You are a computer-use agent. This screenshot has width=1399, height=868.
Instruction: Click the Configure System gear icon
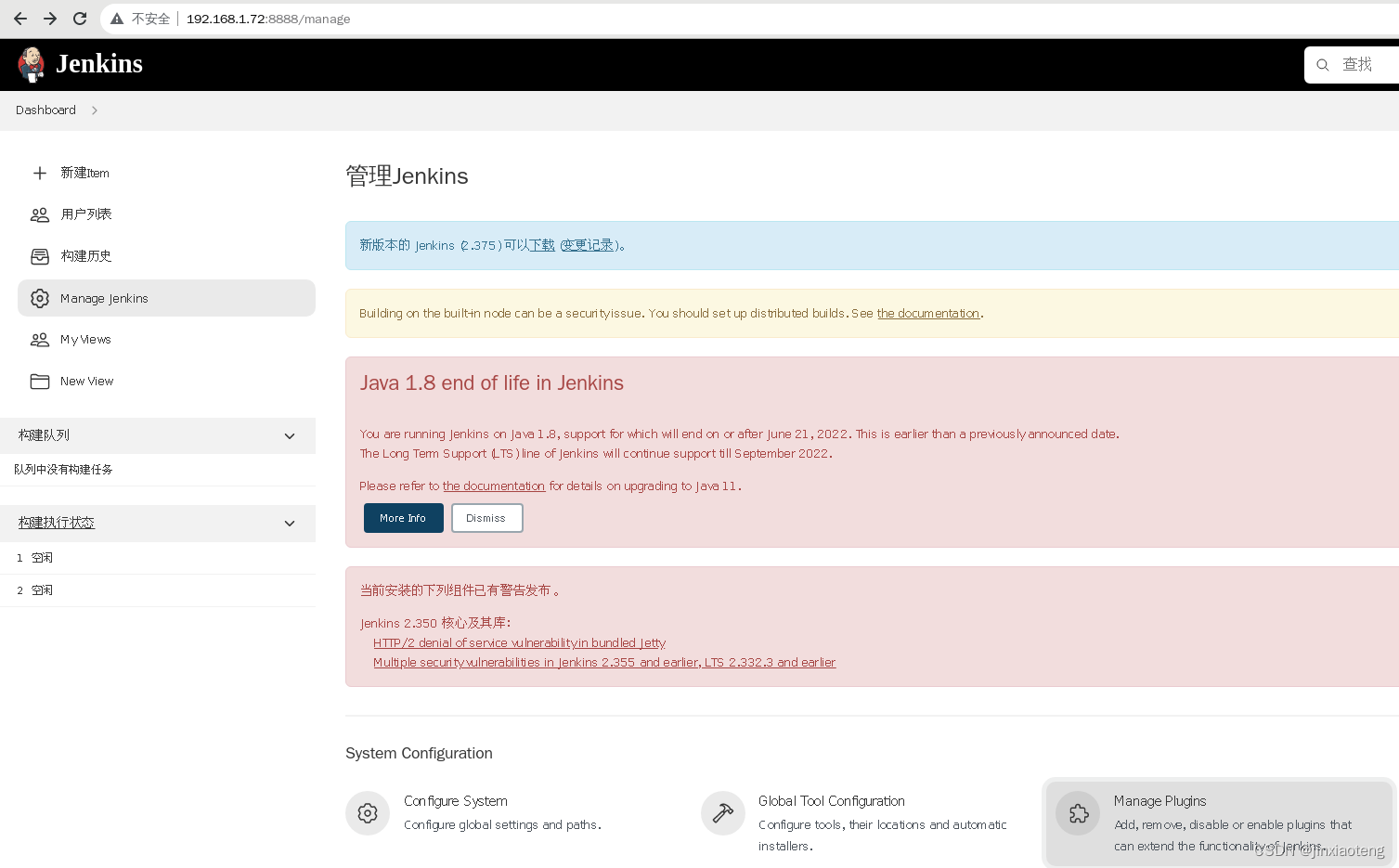click(x=368, y=813)
